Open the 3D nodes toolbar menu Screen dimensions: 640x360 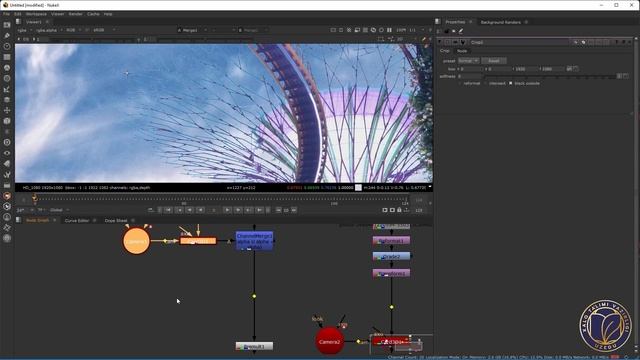click(x=7, y=121)
